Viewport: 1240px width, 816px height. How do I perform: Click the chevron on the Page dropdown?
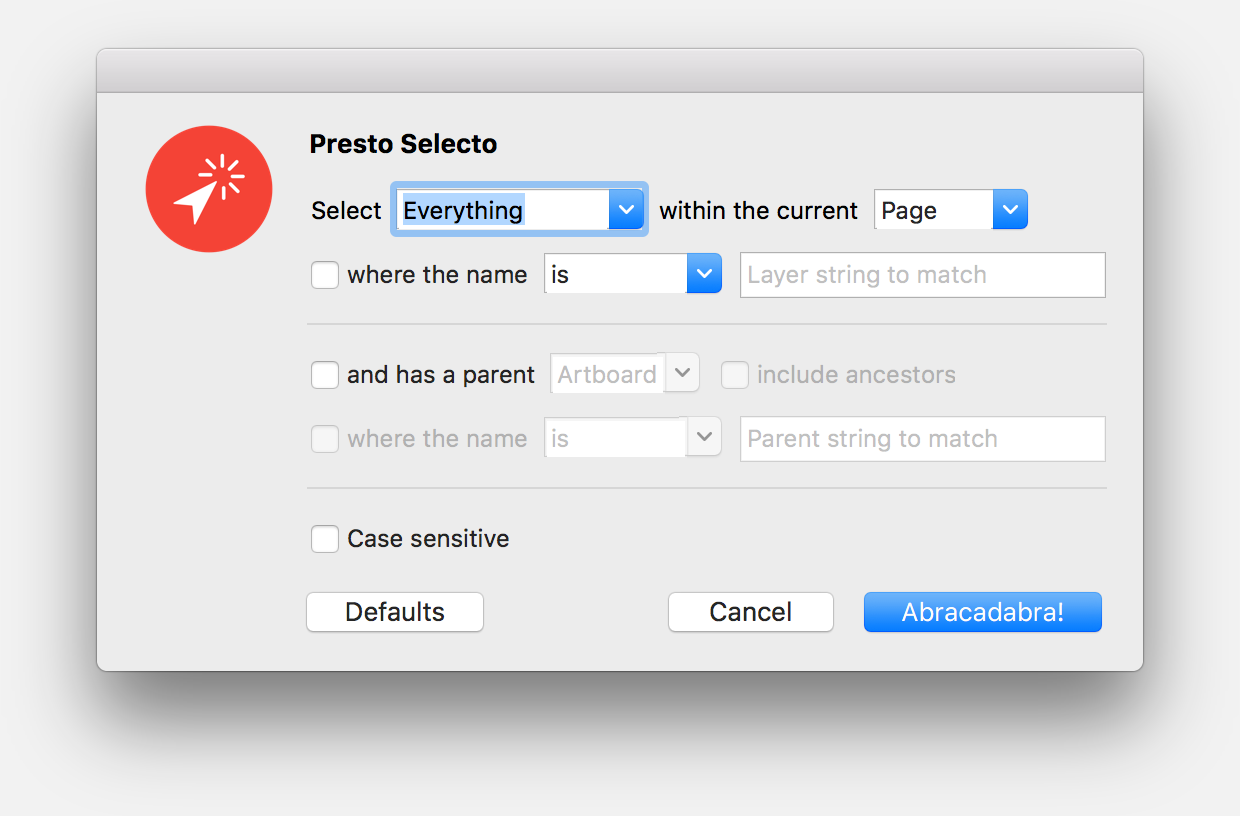click(x=1010, y=209)
